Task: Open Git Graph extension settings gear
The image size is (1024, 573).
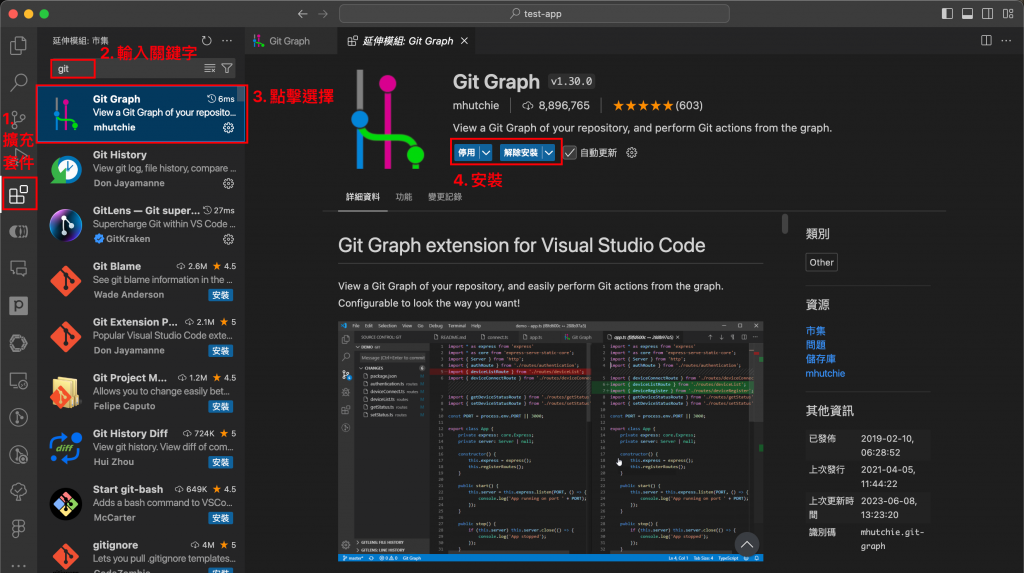Action: click(632, 152)
